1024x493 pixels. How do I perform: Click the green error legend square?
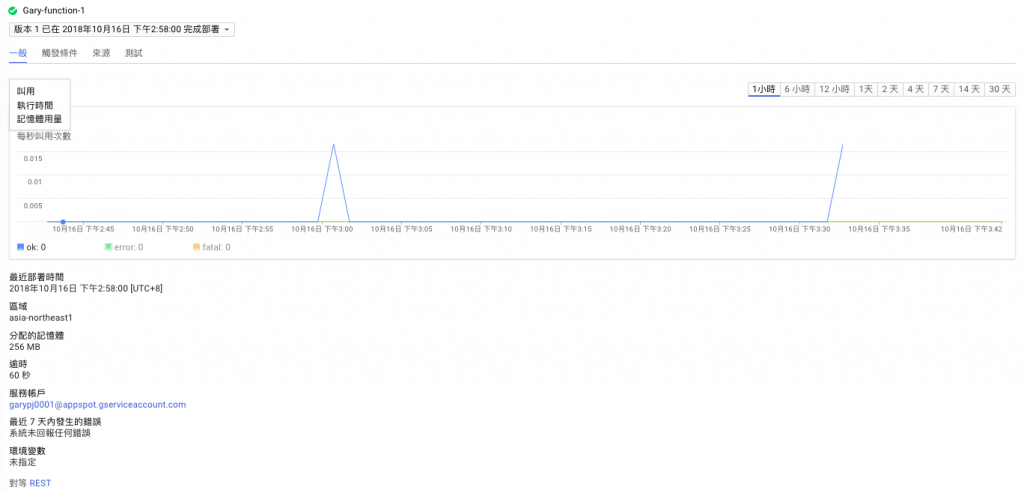click(108, 247)
